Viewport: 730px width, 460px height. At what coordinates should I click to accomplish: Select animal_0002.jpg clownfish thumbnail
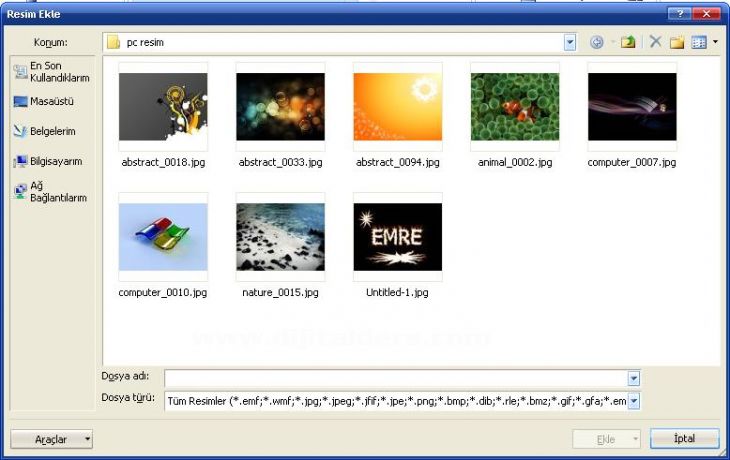(515, 107)
